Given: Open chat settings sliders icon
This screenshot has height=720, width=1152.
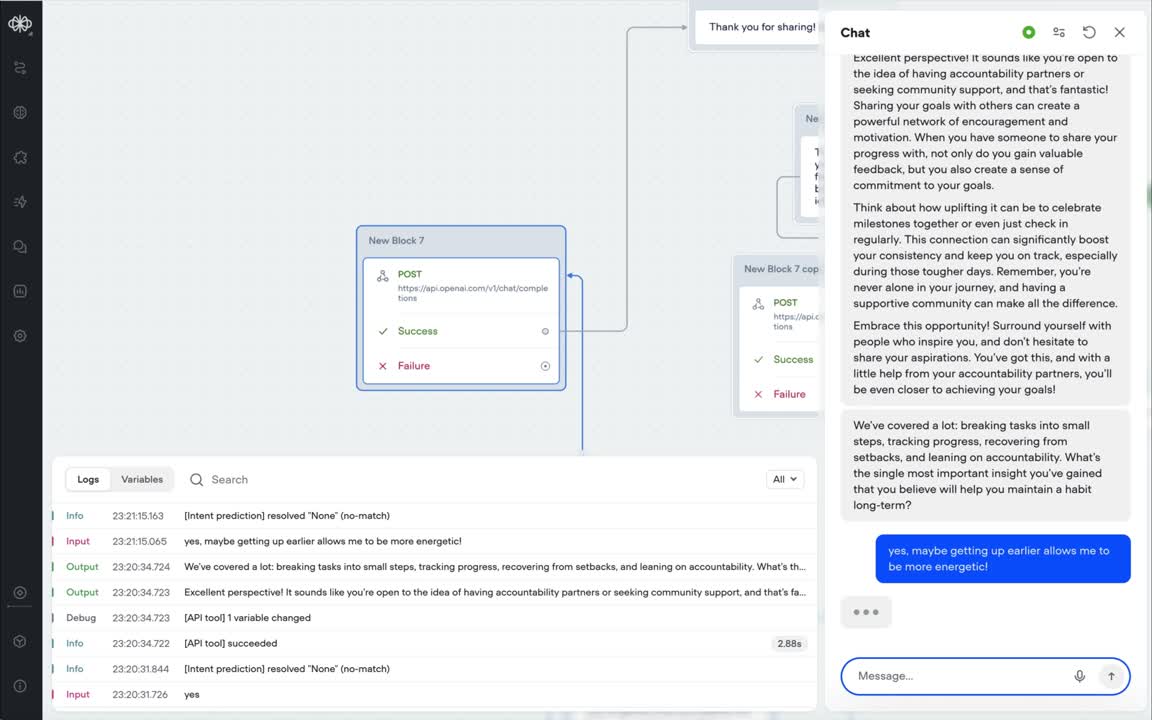Looking at the screenshot, I should pos(1059,32).
